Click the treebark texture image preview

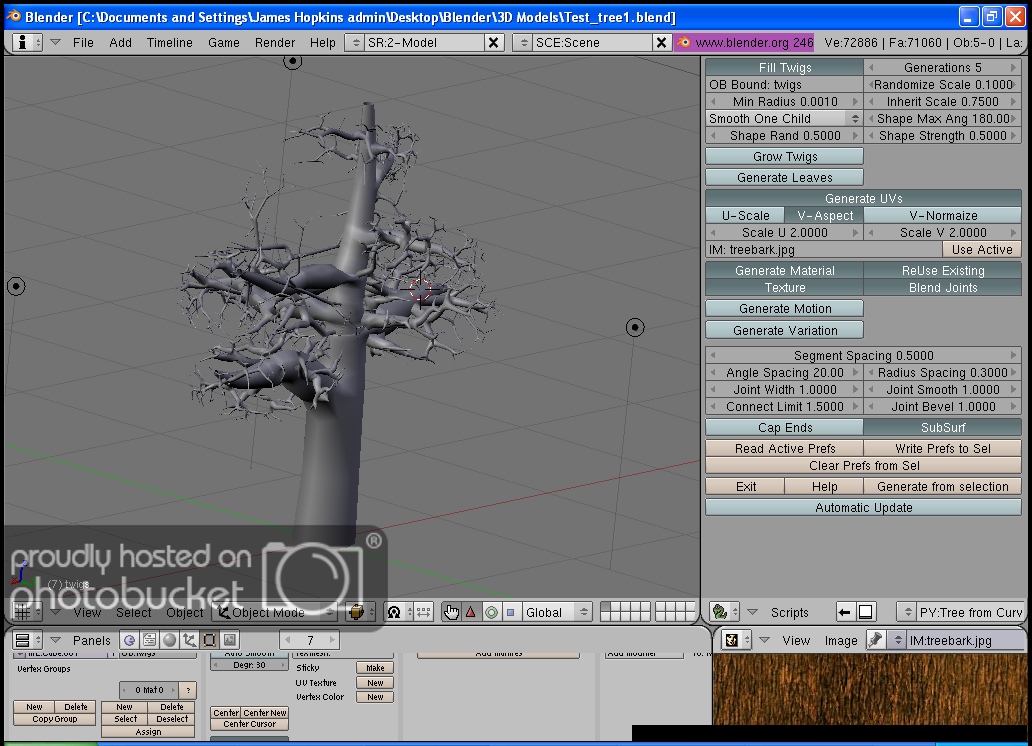pyautogui.click(x=869, y=689)
